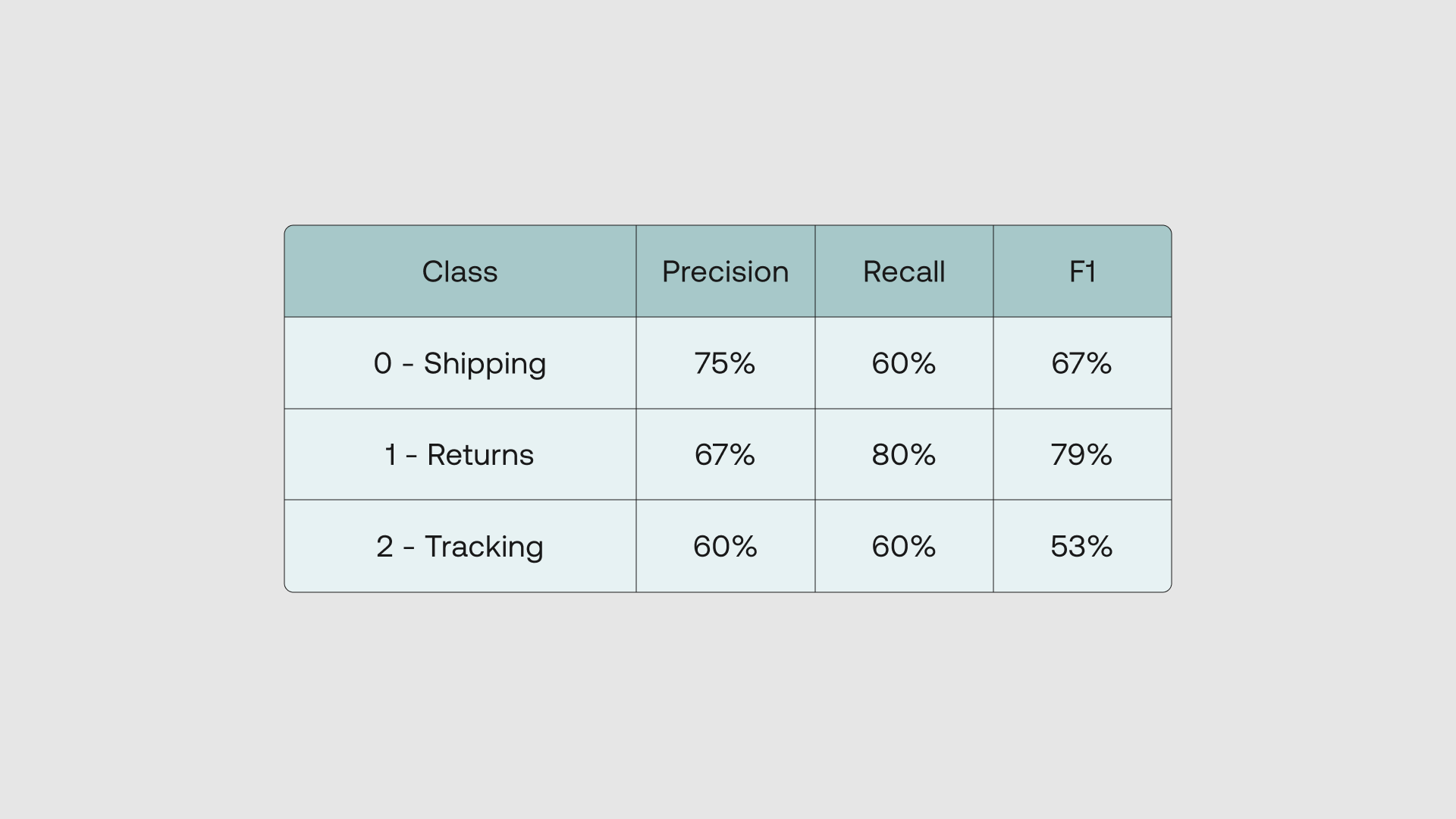This screenshot has width=1456, height=819.
Task: Click the Precision column header
Action: coord(725,271)
